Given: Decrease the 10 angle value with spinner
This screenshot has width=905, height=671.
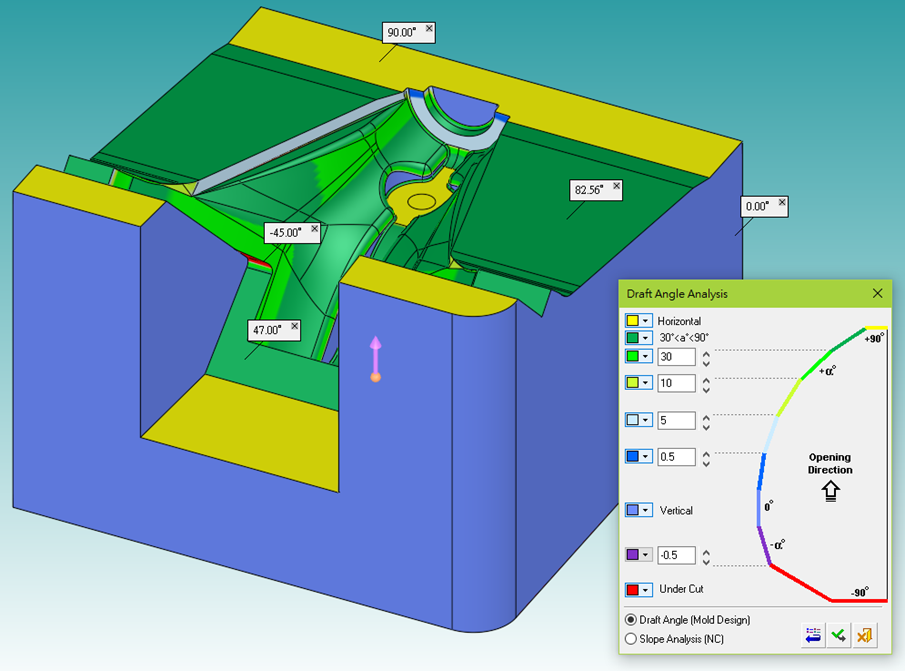Looking at the screenshot, I should click(706, 390).
